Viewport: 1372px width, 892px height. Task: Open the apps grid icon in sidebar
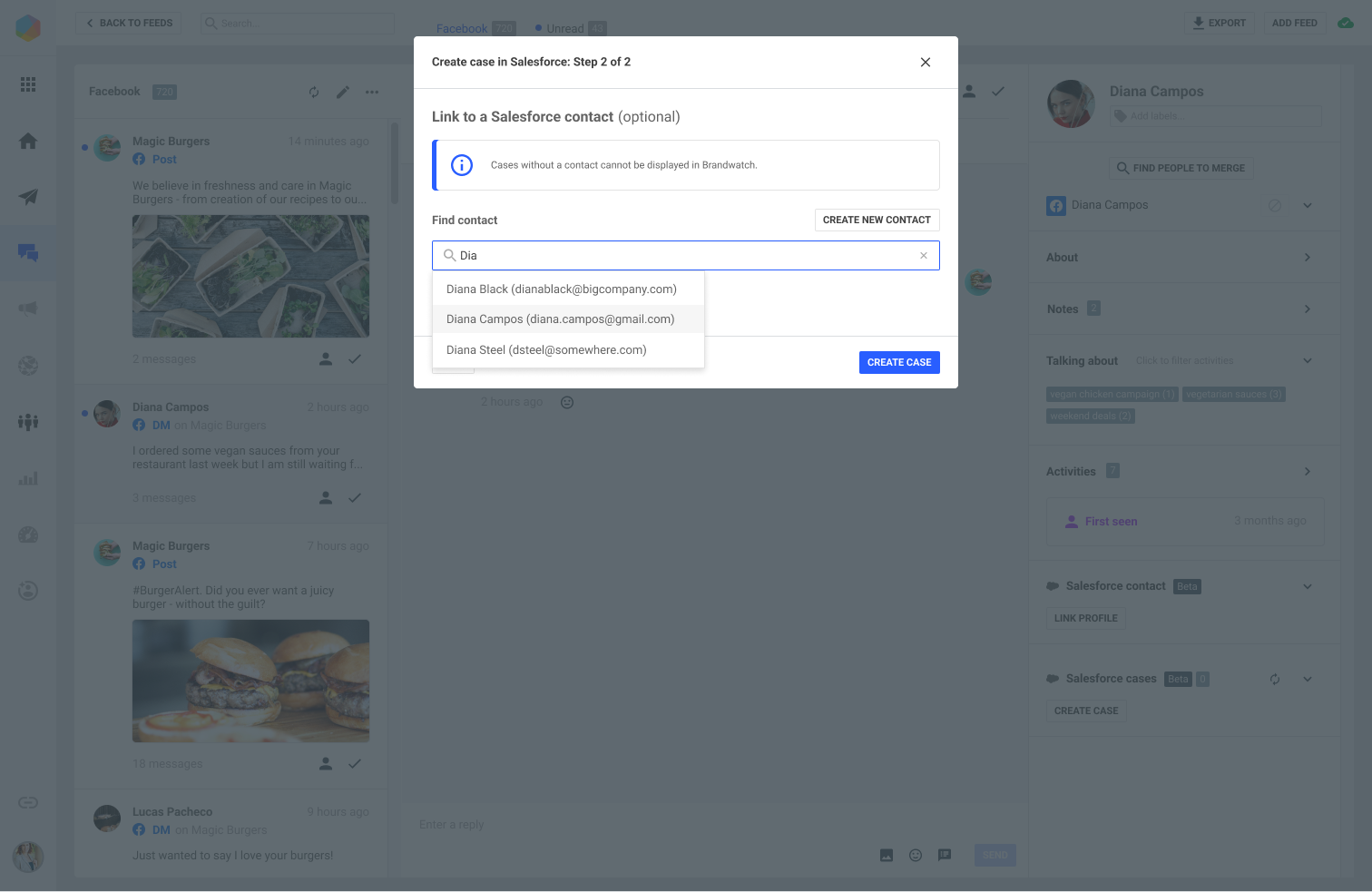[28, 84]
